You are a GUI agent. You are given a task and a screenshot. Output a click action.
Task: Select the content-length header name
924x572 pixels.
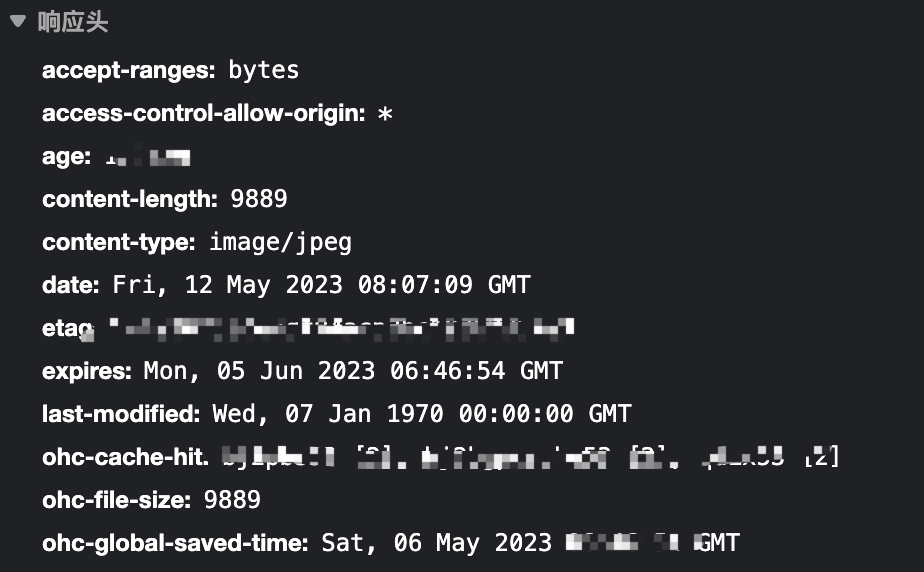129,199
